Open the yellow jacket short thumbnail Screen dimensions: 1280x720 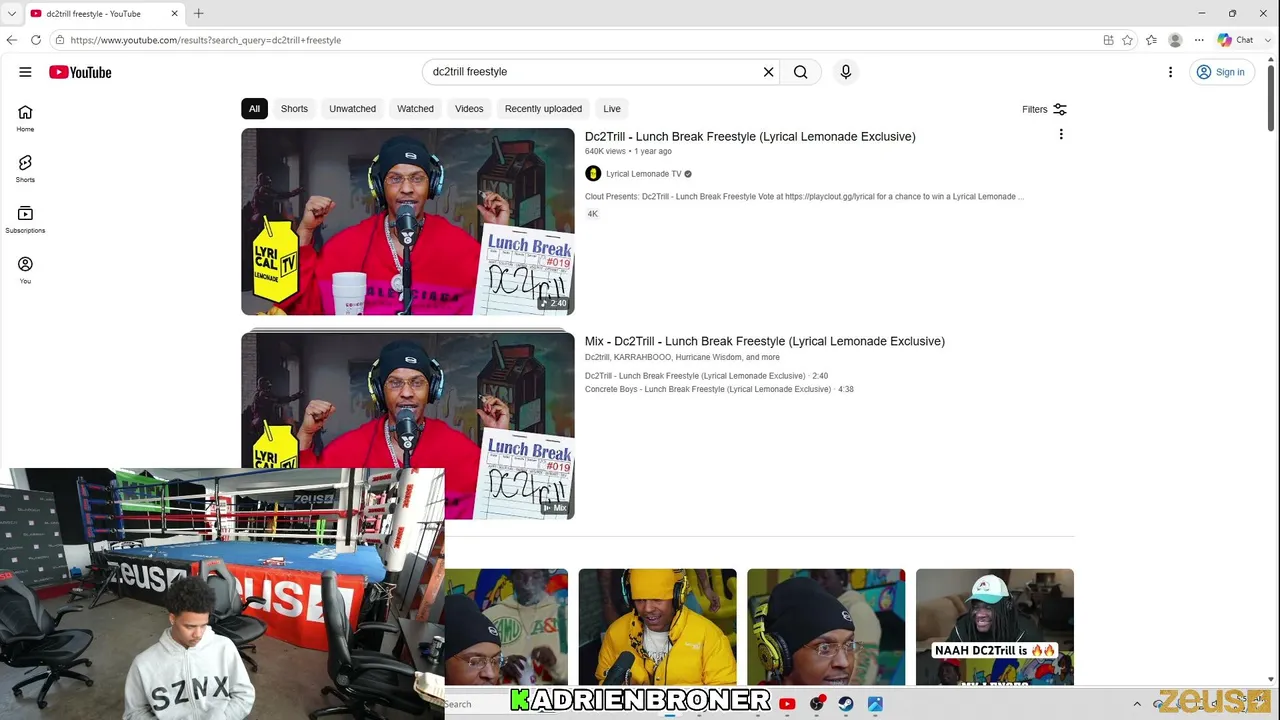(657, 627)
